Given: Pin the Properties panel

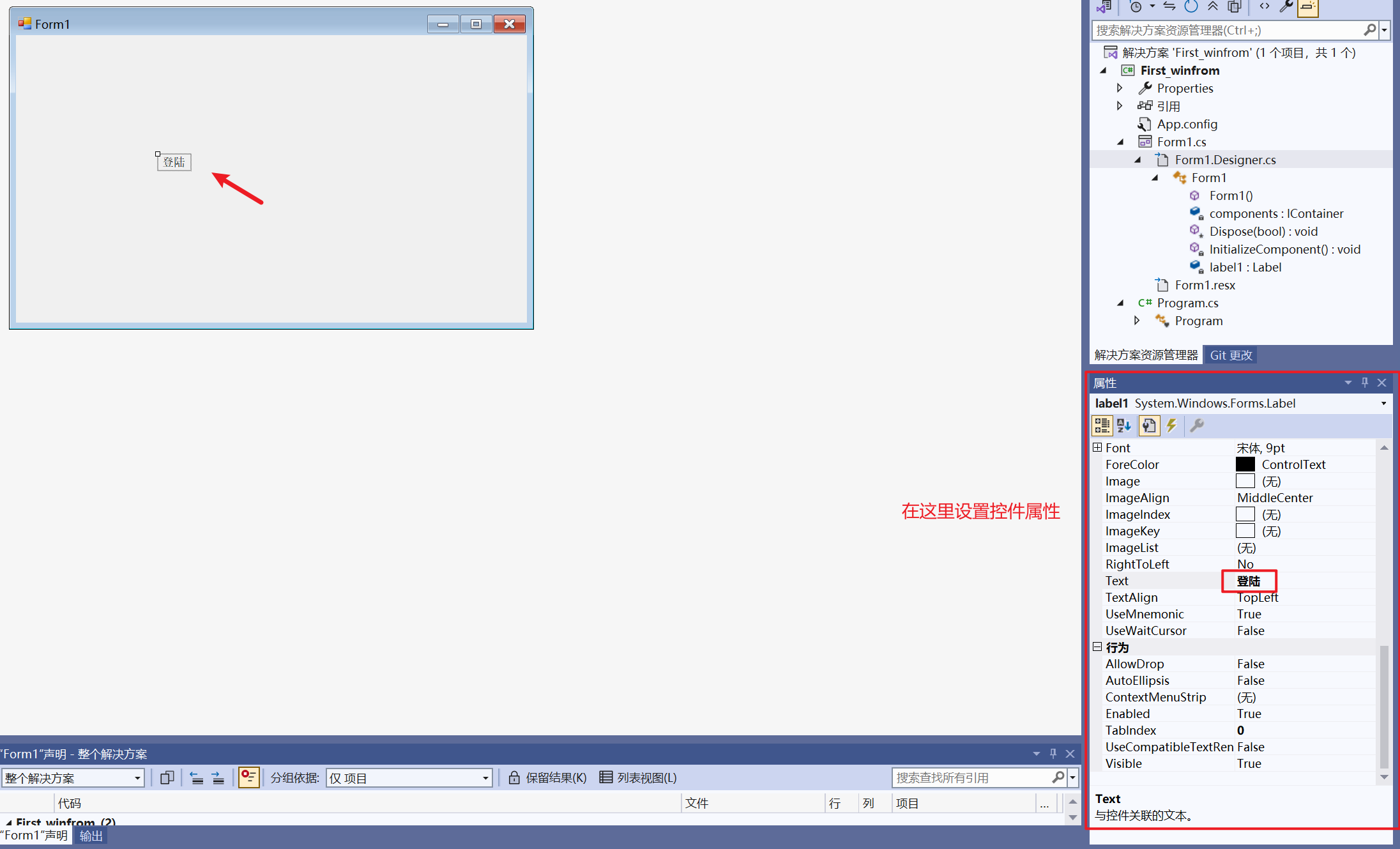Looking at the screenshot, I should point(1365,383).
